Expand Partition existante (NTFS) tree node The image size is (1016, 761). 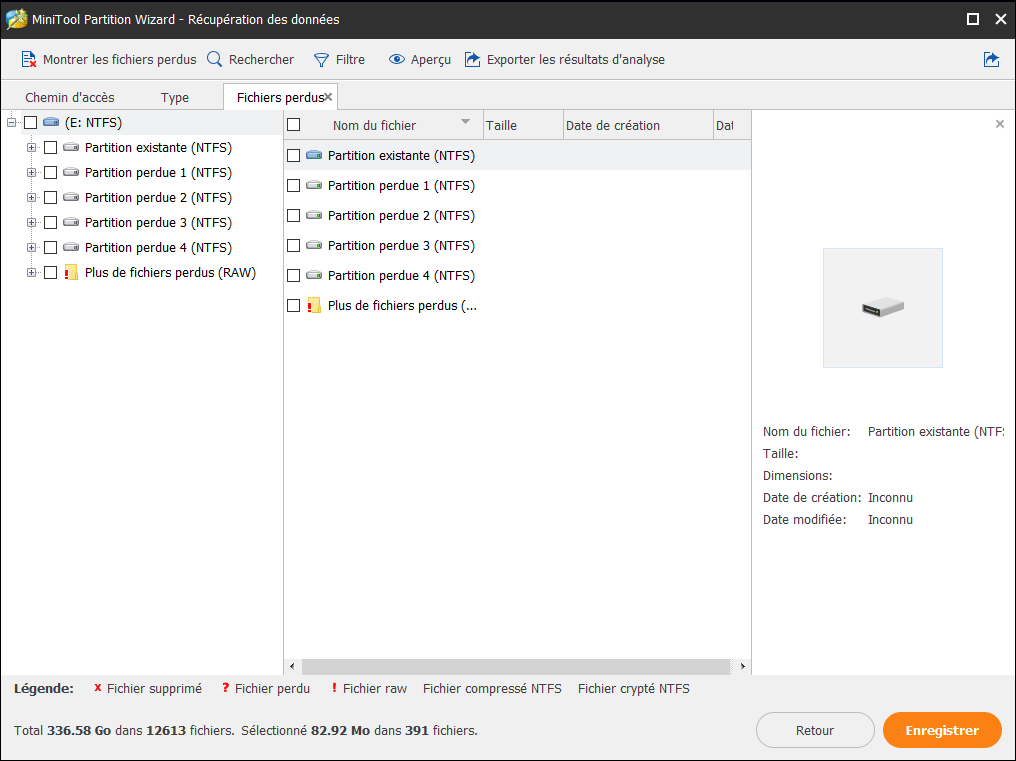[31, 148]
